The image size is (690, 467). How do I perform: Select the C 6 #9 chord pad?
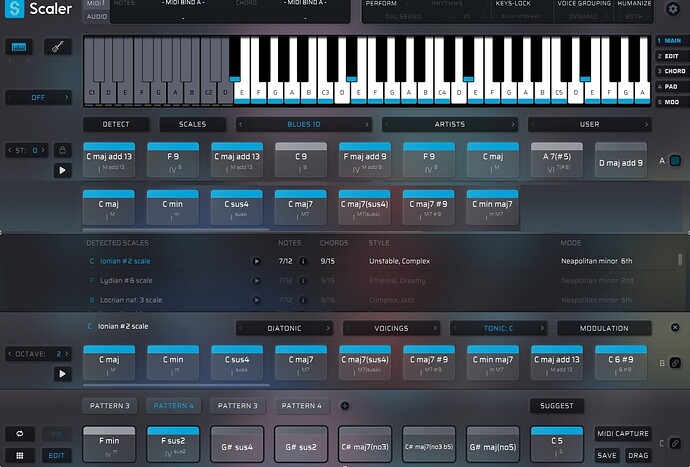(620, 363)
